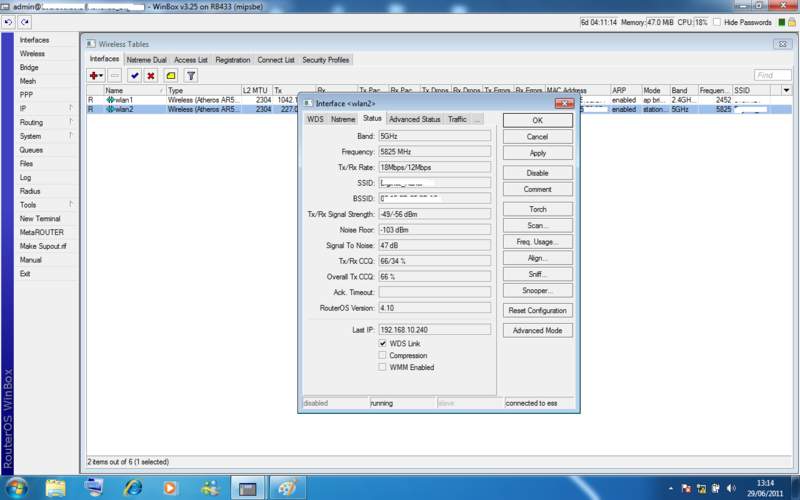Click the Scan... button
800x500 pixels.
(537, 225)
